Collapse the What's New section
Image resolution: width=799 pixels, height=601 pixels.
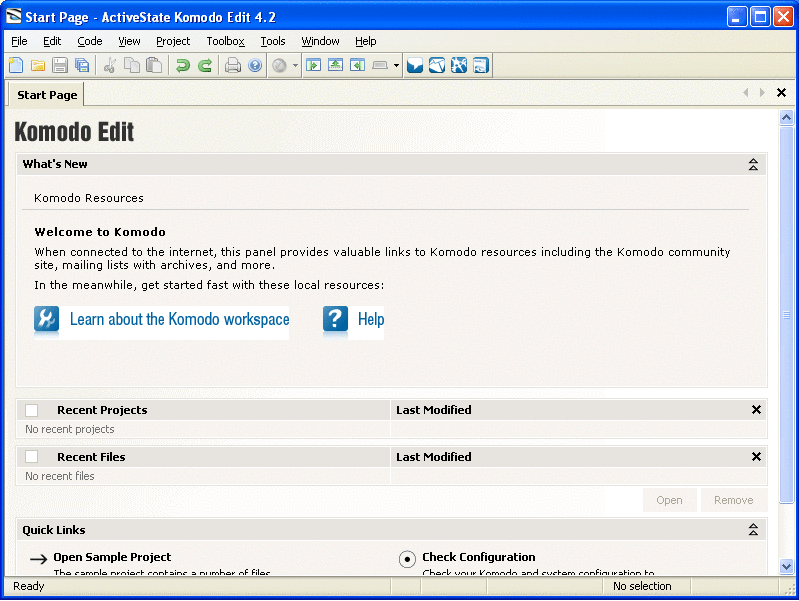point(753,165)
